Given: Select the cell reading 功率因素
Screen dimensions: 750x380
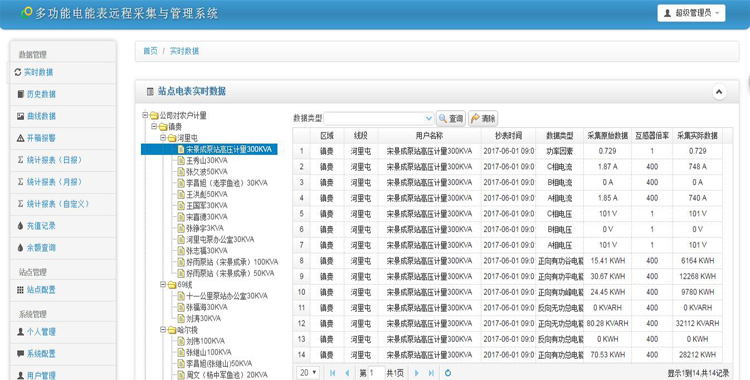Looking at the screenshot, I should tap(559, 151).
